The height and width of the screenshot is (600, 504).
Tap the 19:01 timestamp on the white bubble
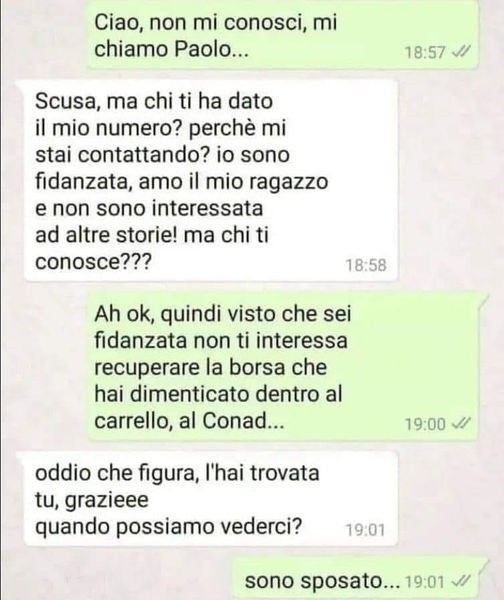tap(365, 530)
